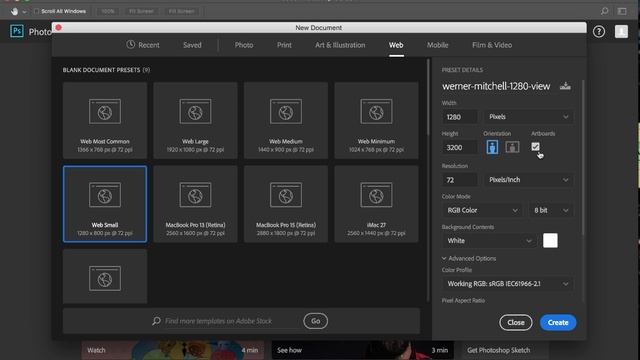This screenshot has width=640, height=360.
Task: Switch to the Saved tab
Action: coord(192,45)
